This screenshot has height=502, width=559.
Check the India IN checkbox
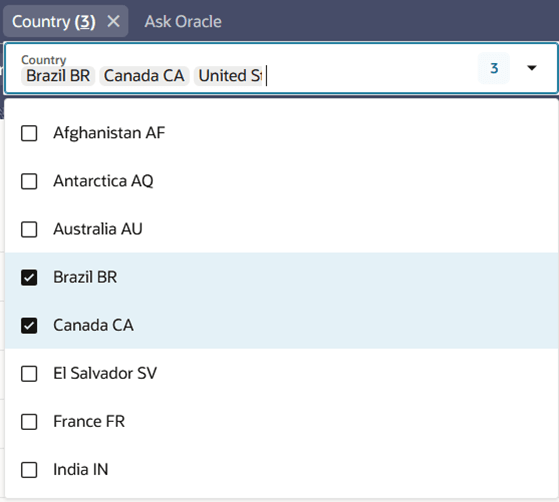point(29,470)
